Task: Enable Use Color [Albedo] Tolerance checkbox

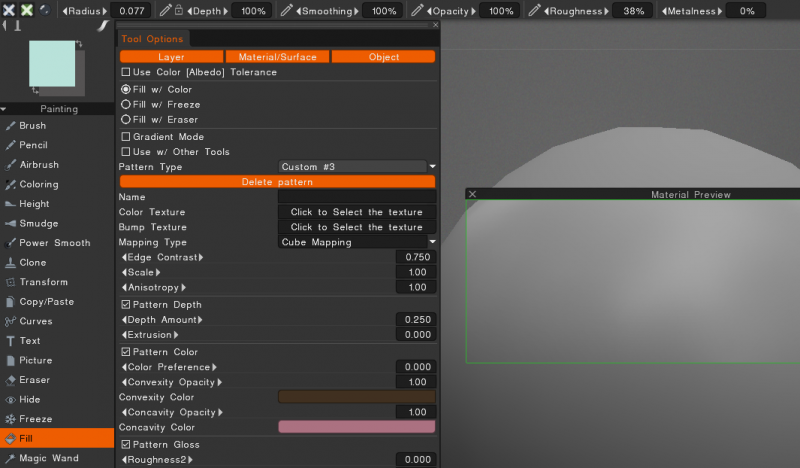Action: (126, 72)
